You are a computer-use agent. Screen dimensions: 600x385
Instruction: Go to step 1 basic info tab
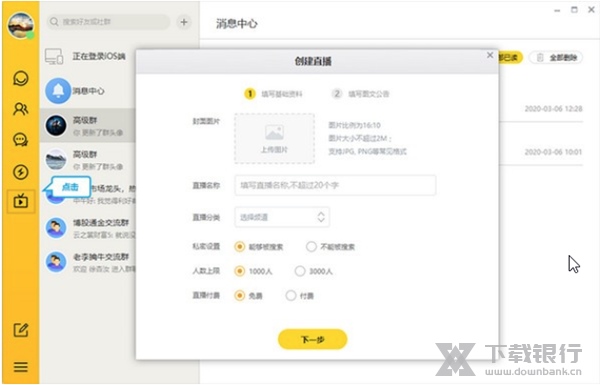[273, 94]
